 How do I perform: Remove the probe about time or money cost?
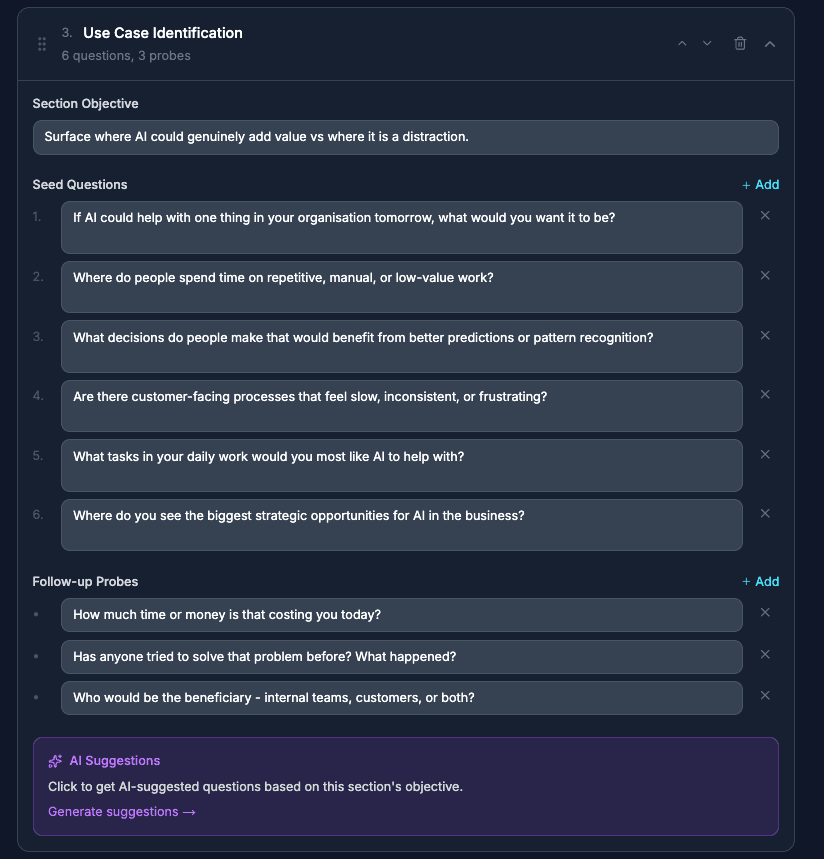(x=765, y=614)
